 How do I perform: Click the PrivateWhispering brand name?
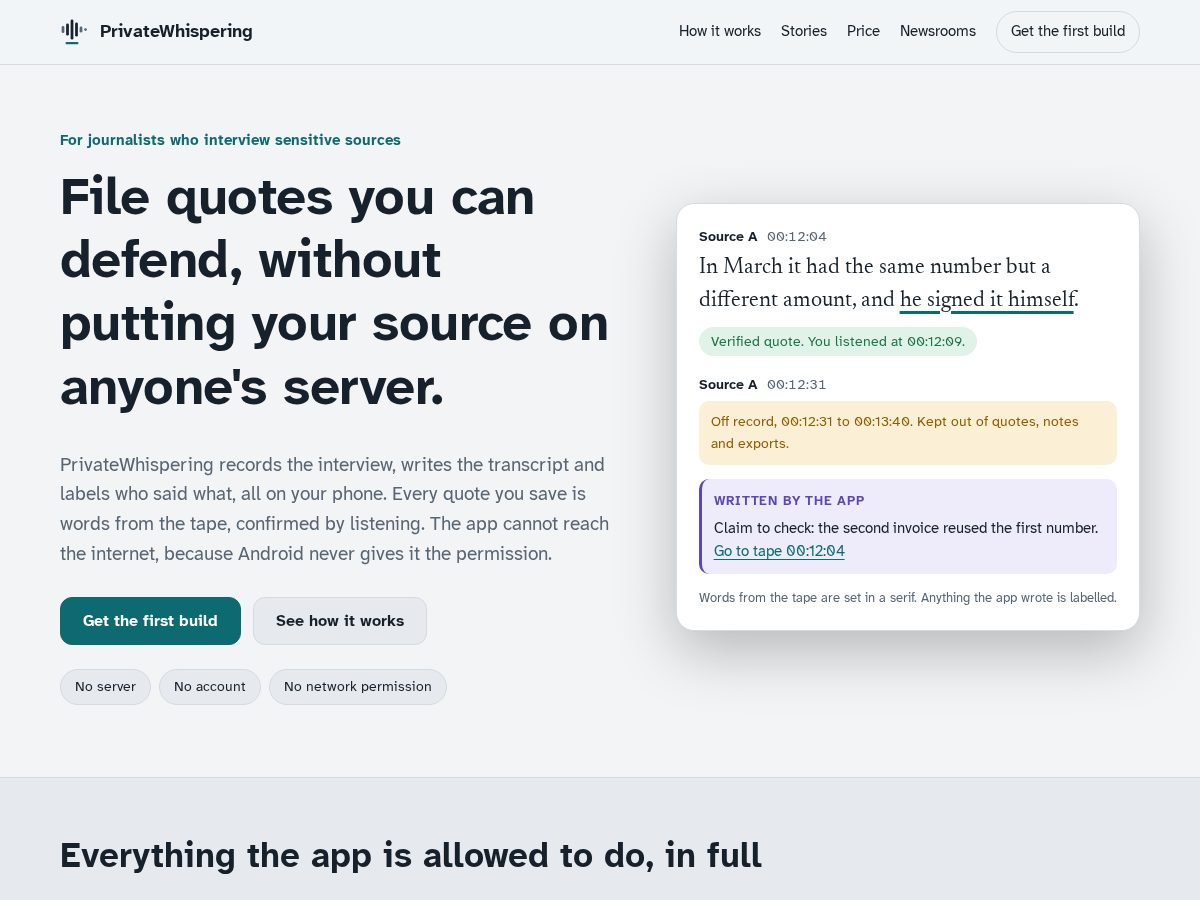[176, 31]
